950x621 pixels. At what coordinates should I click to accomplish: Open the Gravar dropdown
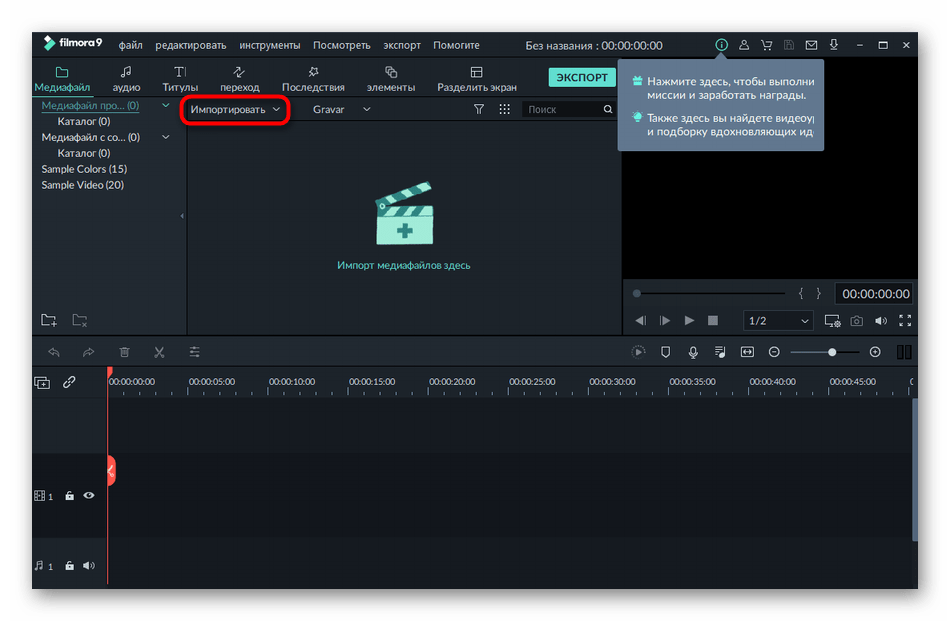tap(341, 109)
